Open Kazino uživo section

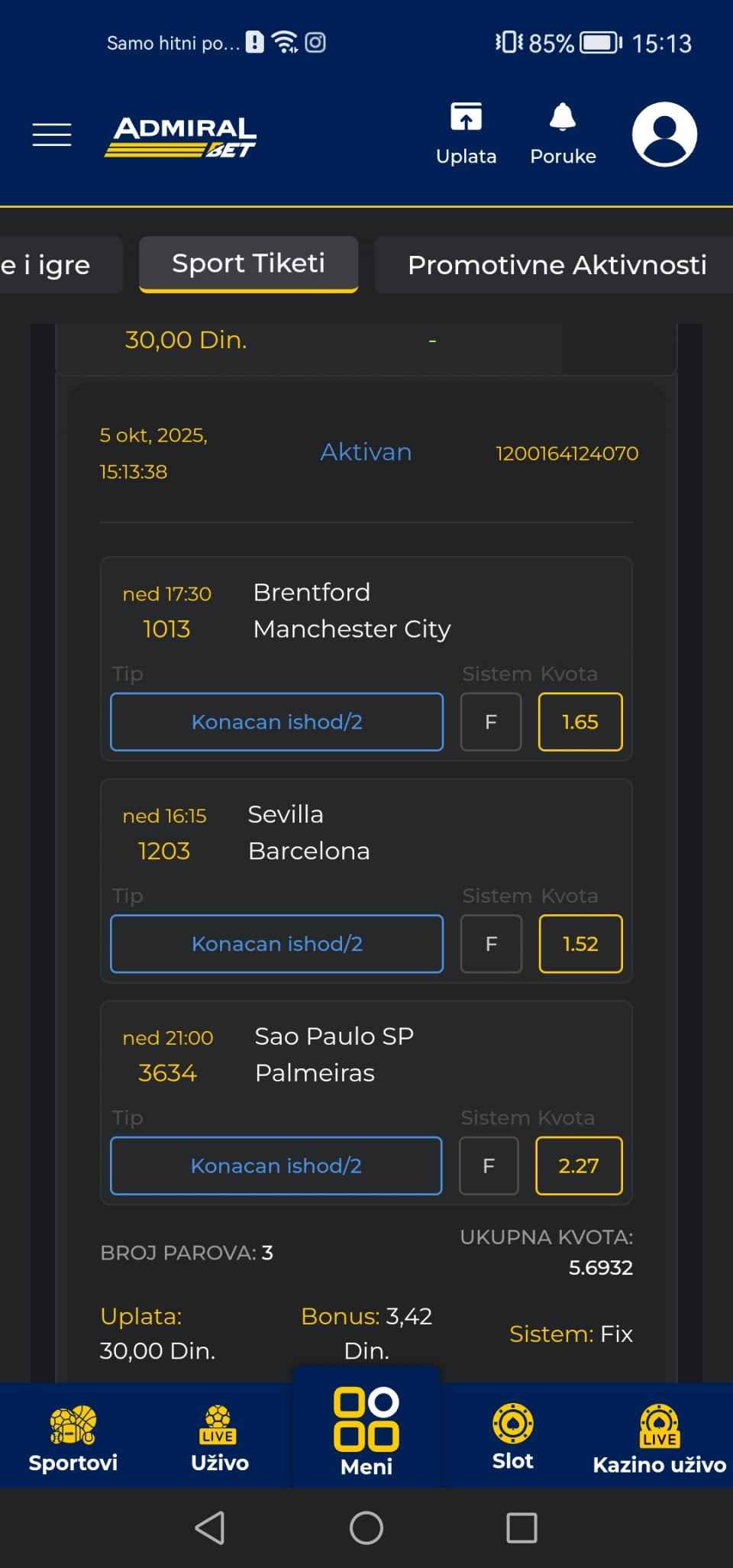660,1436
